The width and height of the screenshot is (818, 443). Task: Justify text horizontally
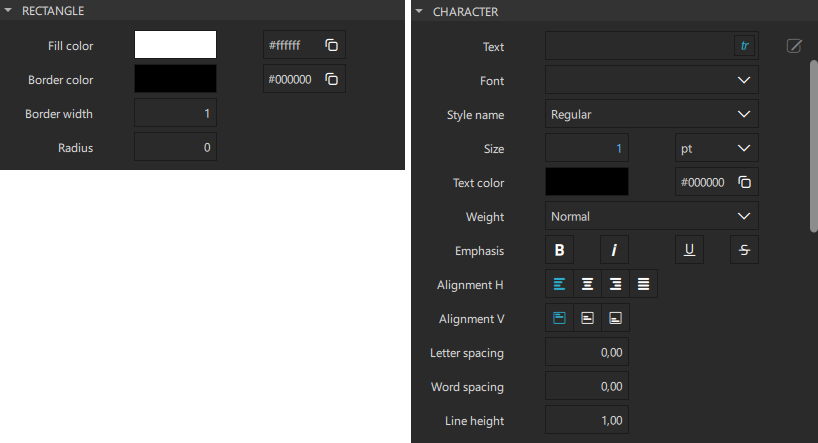pos(644,284)
